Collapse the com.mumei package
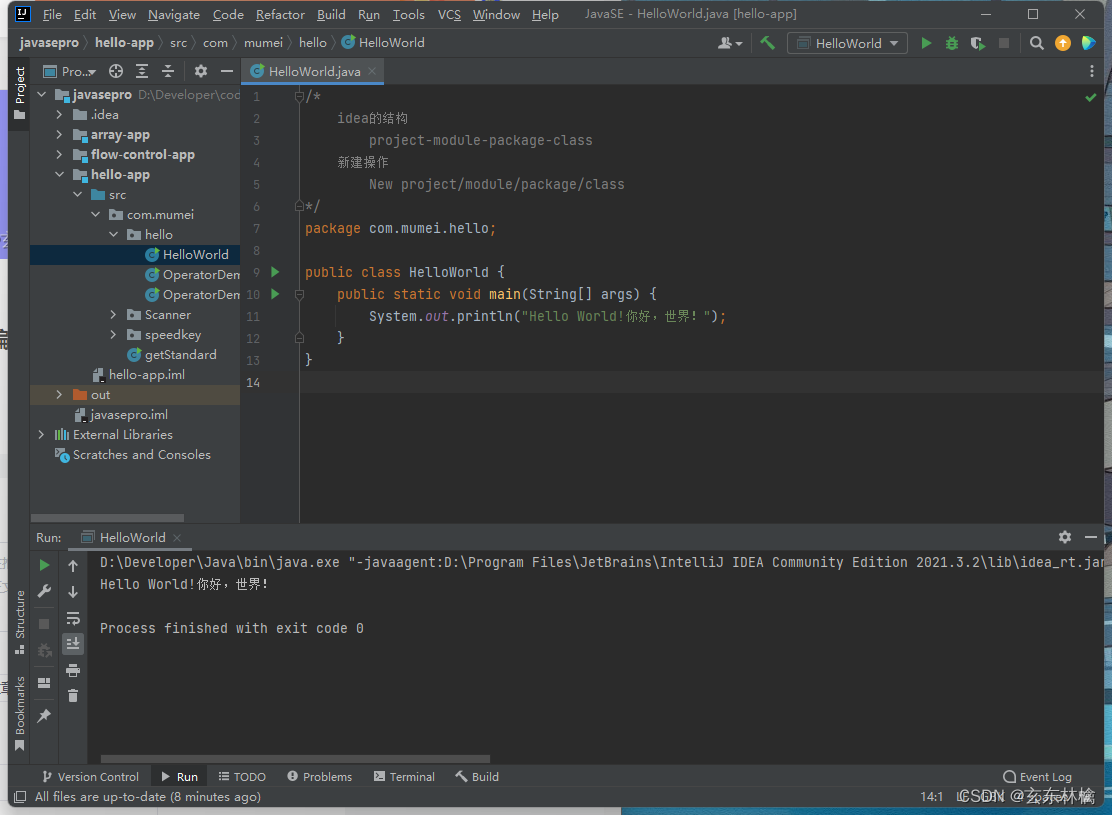The image size is (1112, 815). (96, 214)
